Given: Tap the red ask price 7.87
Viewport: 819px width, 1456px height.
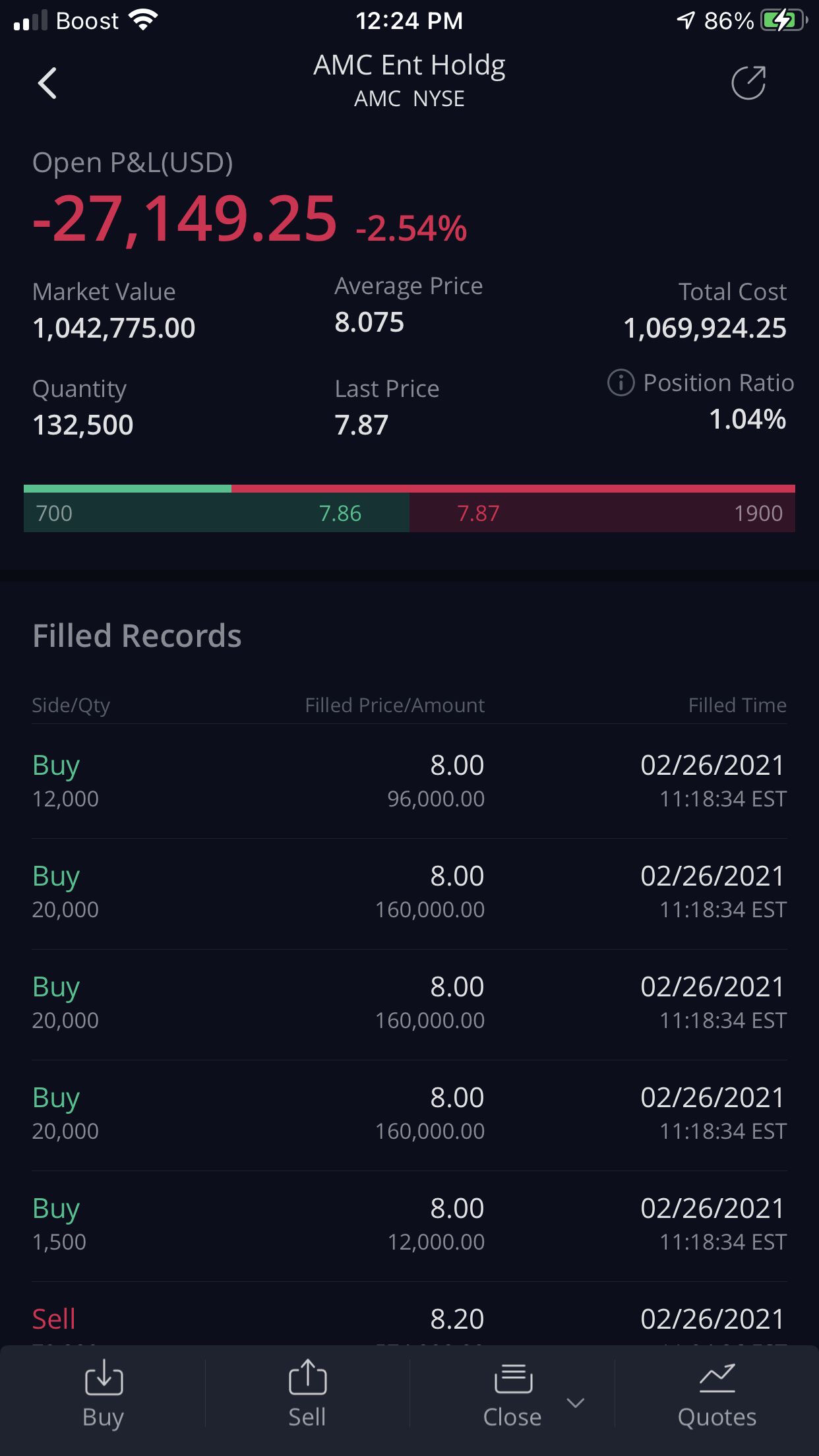Looking at the screenshot, I should [x=478, y=513].
